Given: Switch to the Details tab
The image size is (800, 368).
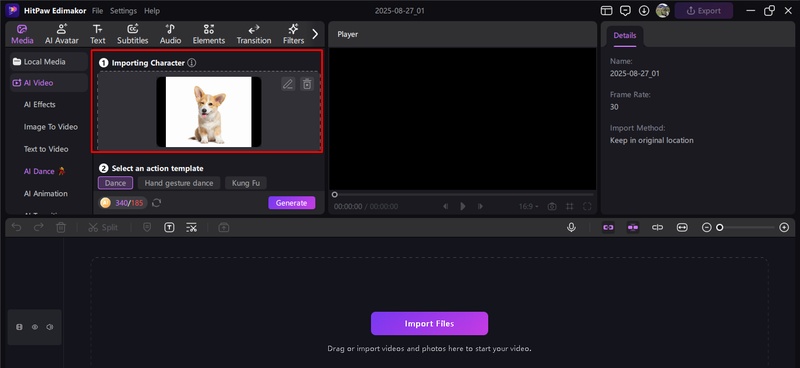Looking at the screenshot, I should click(x=625, y=36).
